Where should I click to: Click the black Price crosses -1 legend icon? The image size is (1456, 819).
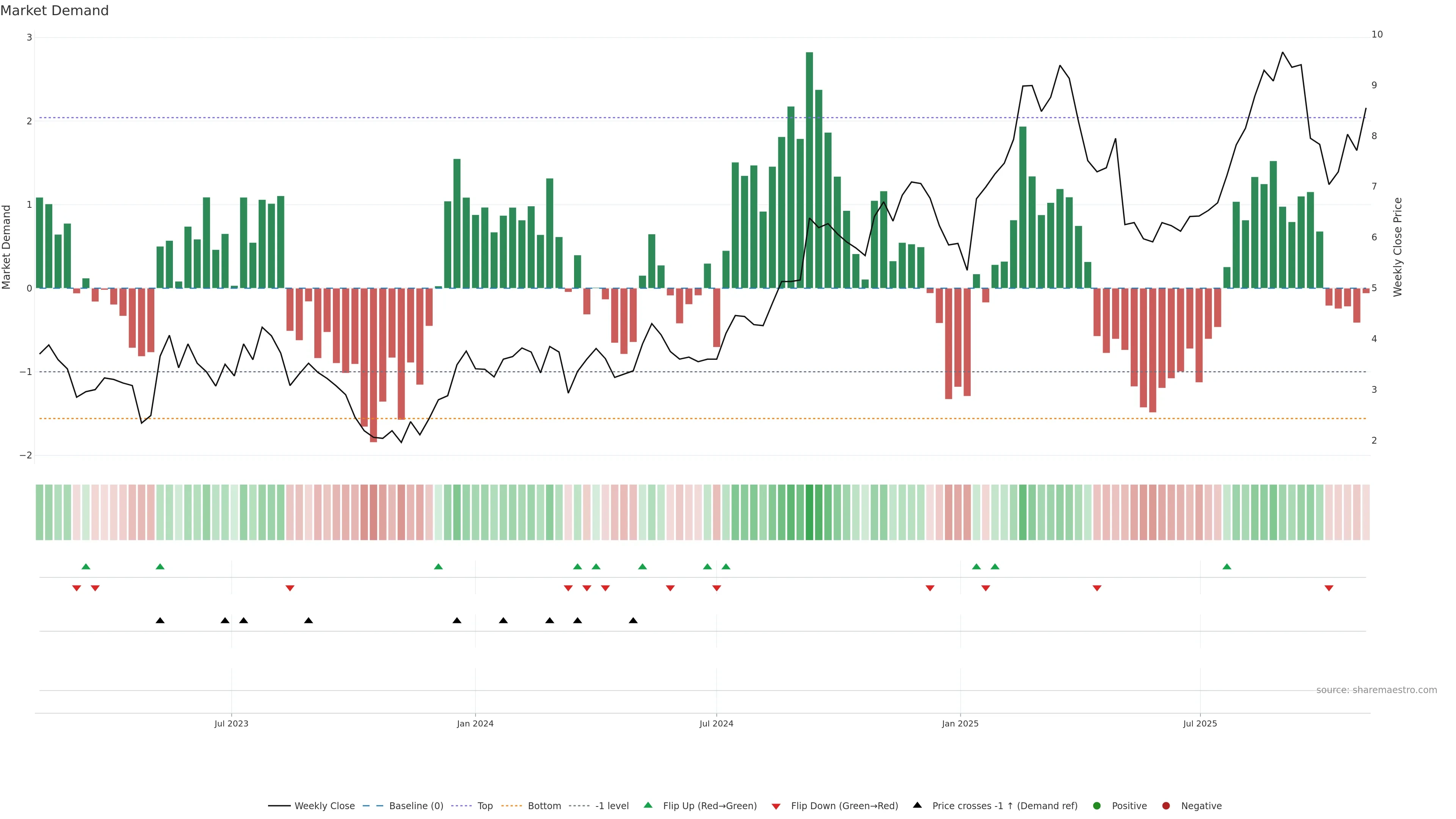coord(917,805)
